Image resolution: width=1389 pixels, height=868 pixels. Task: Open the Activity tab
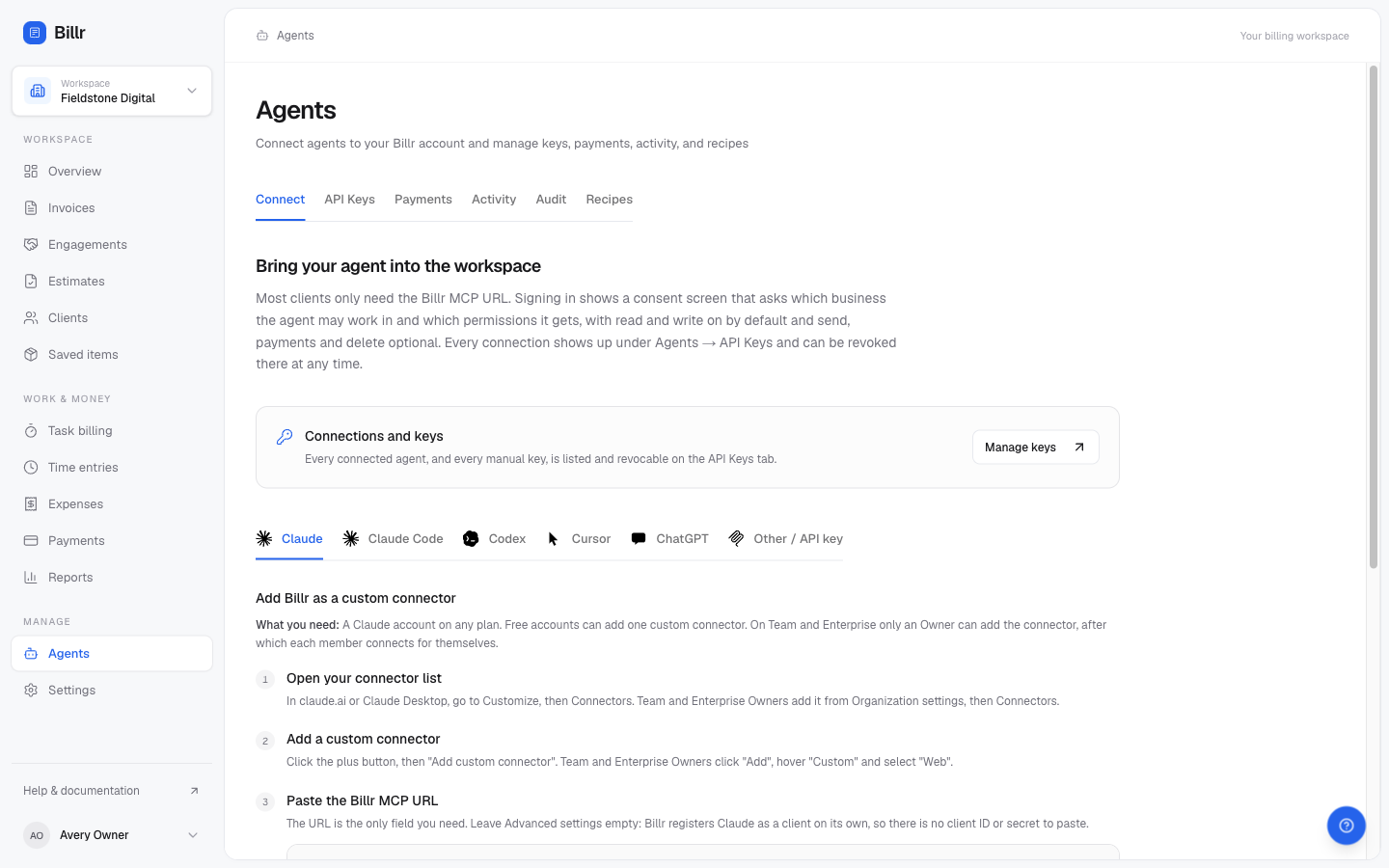(x=494, y=200)
